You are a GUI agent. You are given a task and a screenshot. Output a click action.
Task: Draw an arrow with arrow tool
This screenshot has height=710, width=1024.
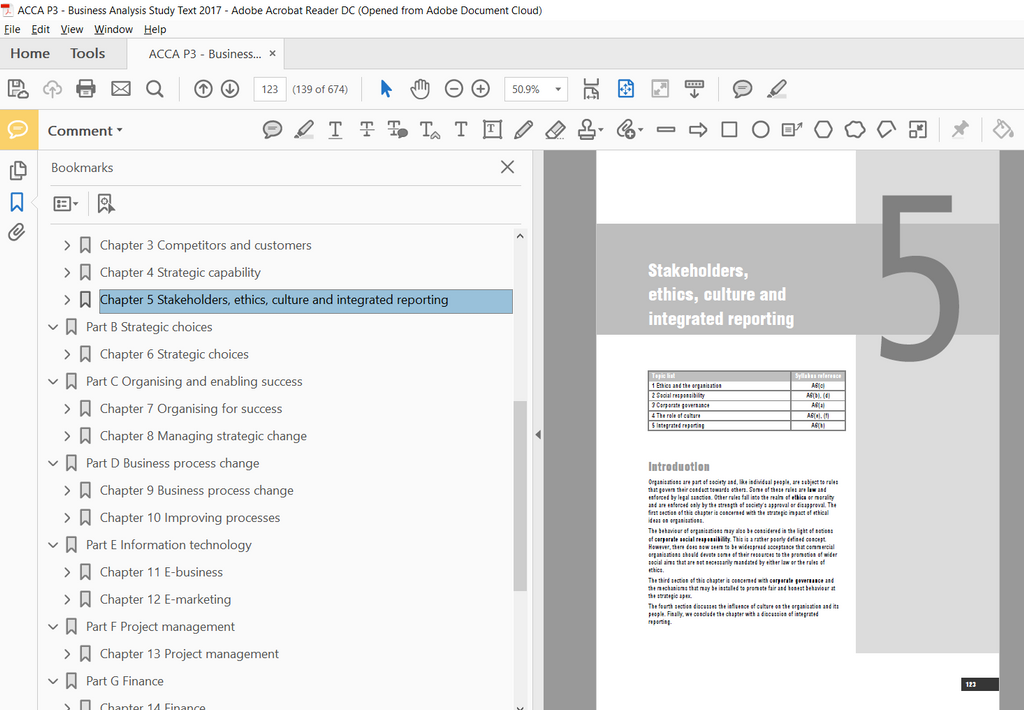point(698,130)
